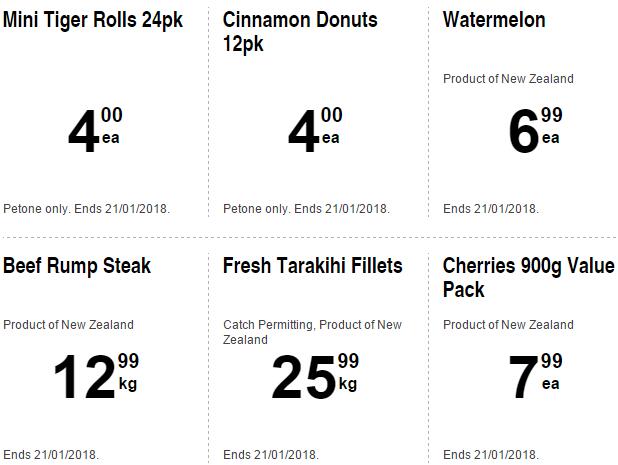Select the Watermelon product title
The image size is (618, 465).
point(494,20)
